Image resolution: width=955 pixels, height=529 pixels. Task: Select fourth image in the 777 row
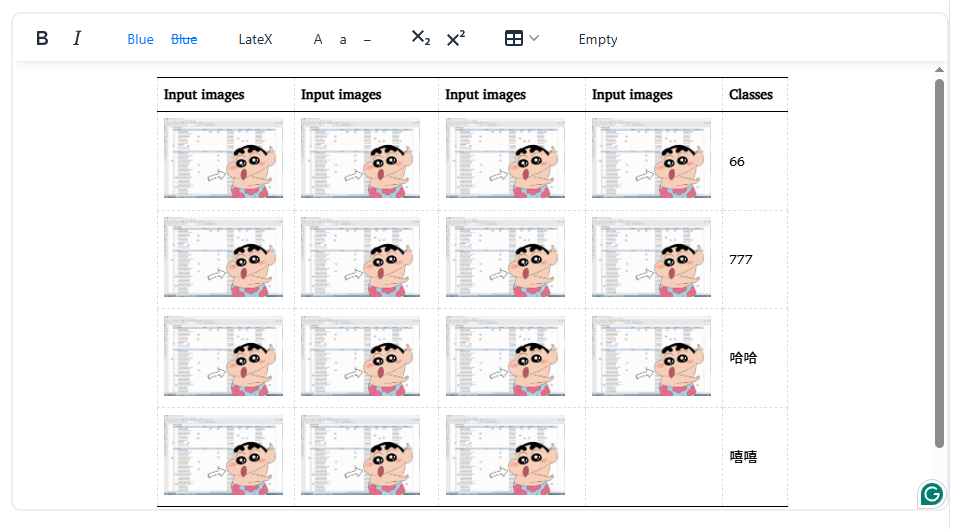652,257
